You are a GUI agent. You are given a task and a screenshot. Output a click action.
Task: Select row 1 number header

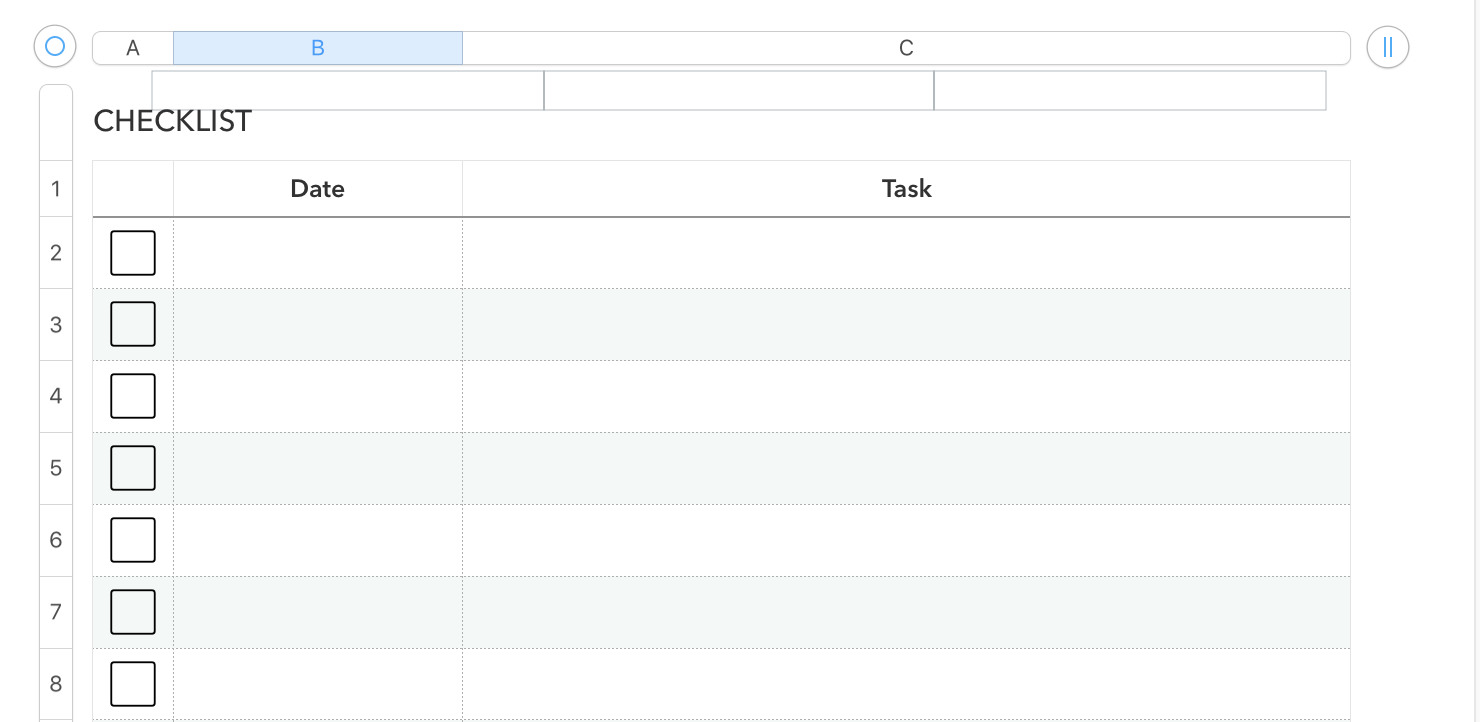click(x=56, y=189)
